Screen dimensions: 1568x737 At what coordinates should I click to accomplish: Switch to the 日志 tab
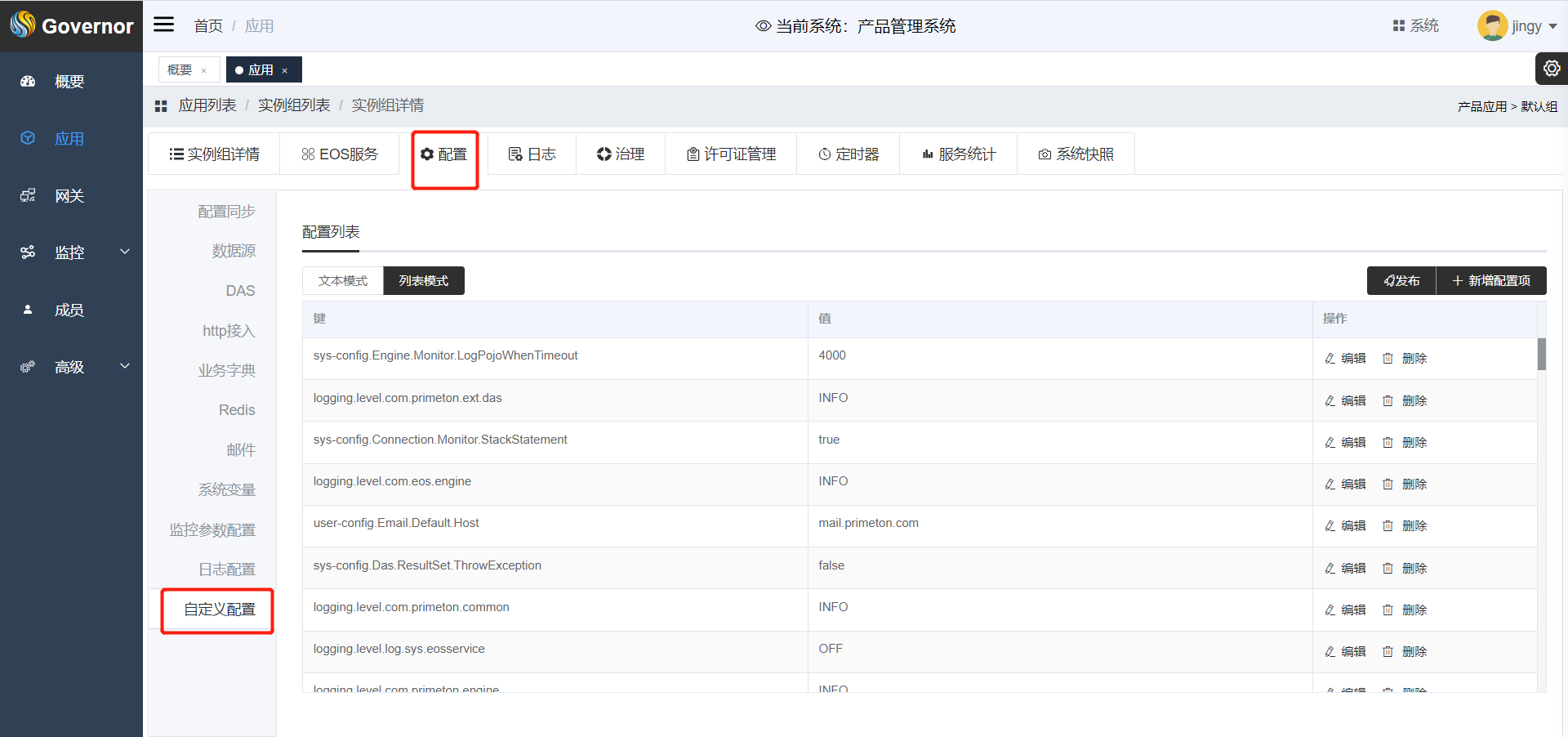point(532,154)
